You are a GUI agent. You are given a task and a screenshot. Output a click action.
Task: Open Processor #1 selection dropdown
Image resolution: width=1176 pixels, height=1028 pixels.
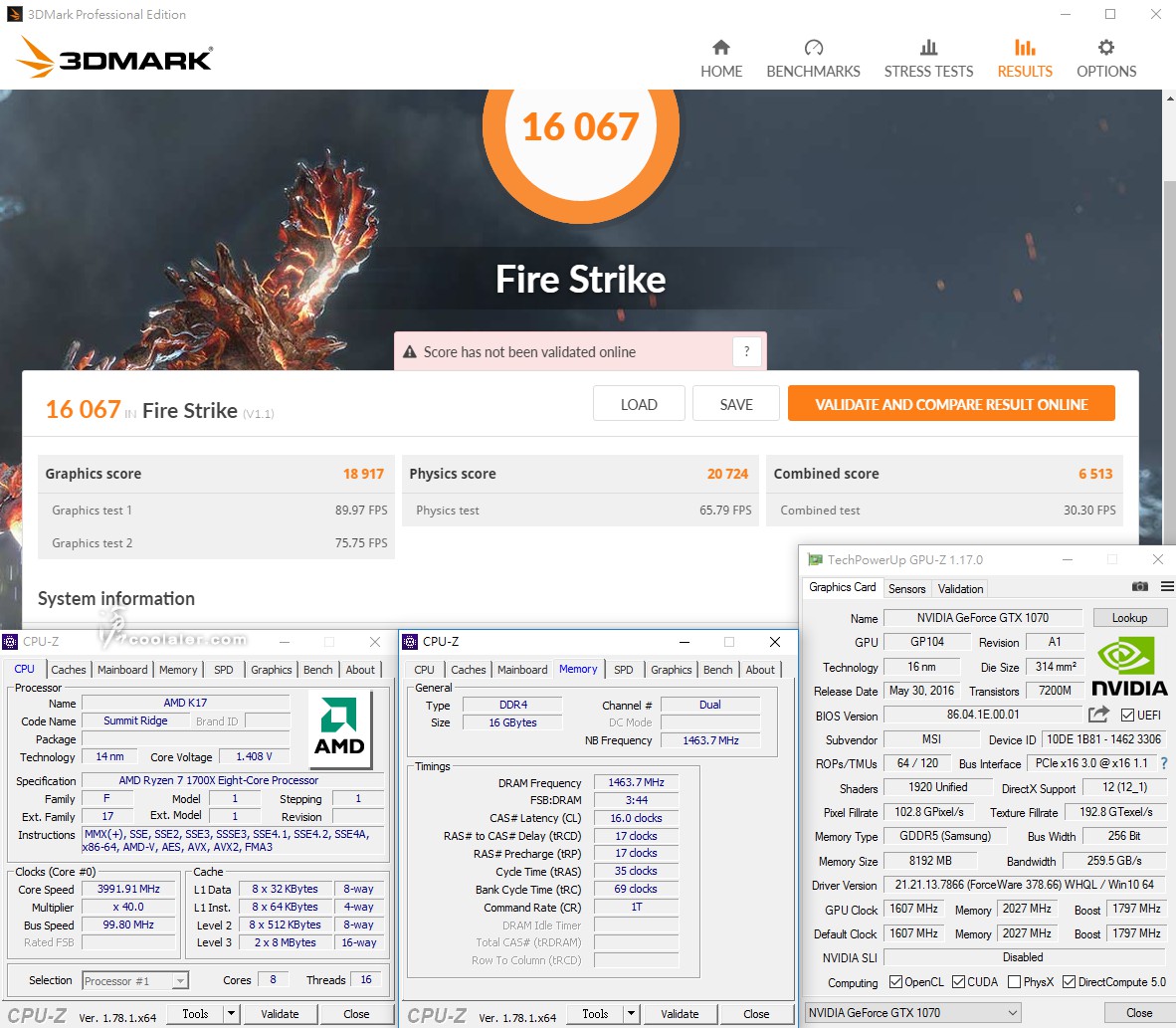135,980
